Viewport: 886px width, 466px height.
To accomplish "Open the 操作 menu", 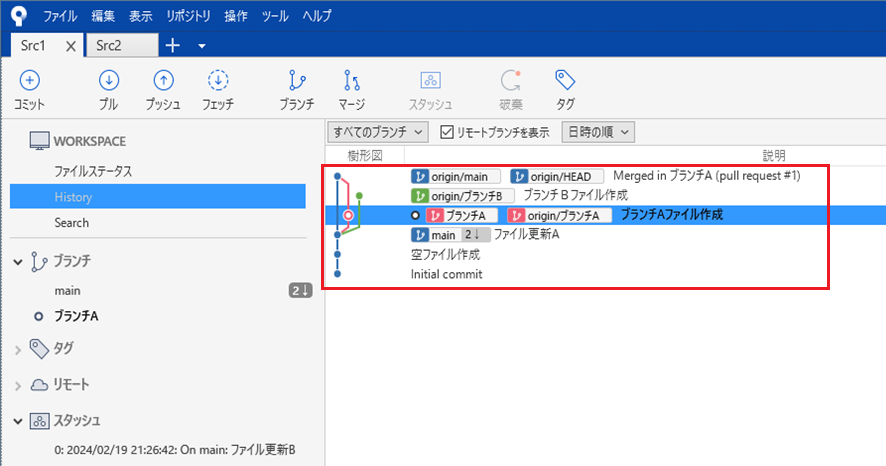I will click(x=236, y=16).
